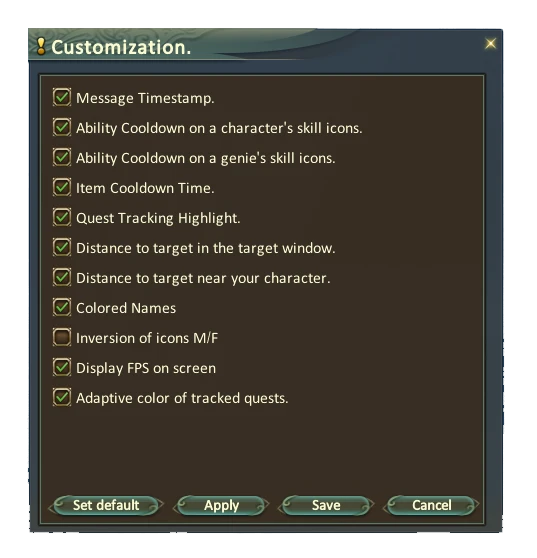Uncheck the Message Timestamp checkbox
537x558 pixels.
click(62, 97)
